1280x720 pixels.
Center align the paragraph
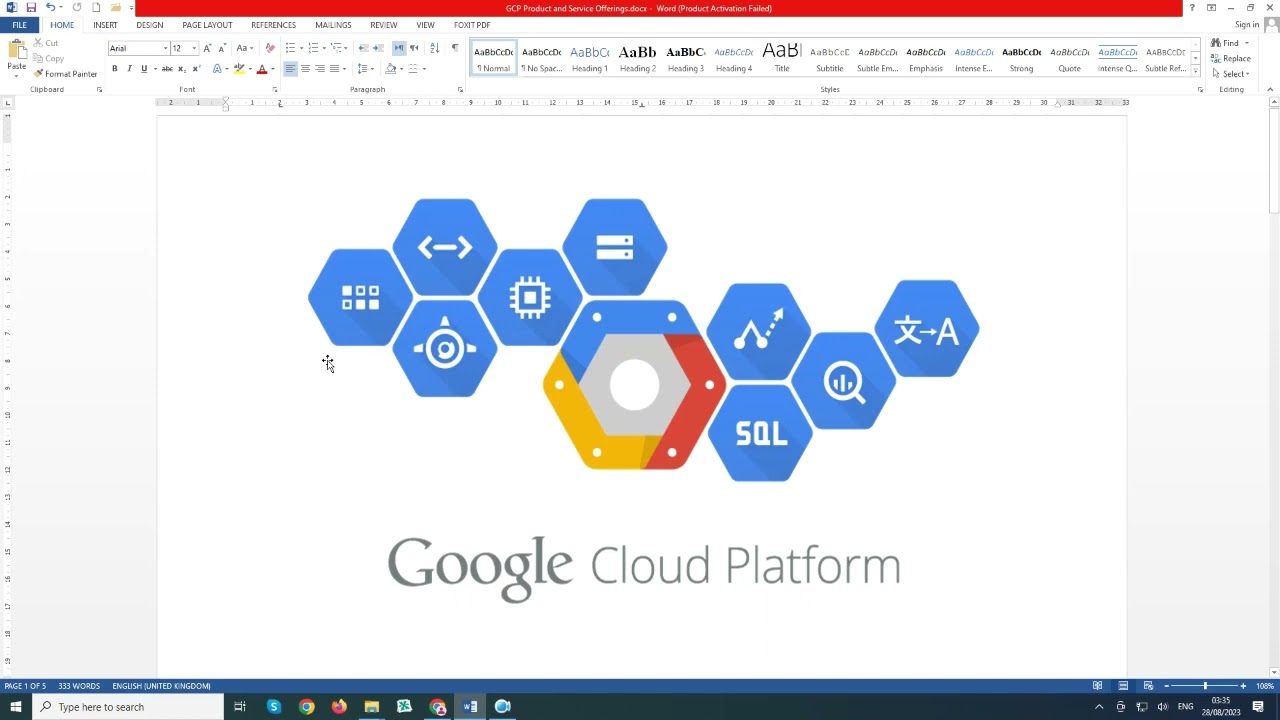[x=305, y=69]
